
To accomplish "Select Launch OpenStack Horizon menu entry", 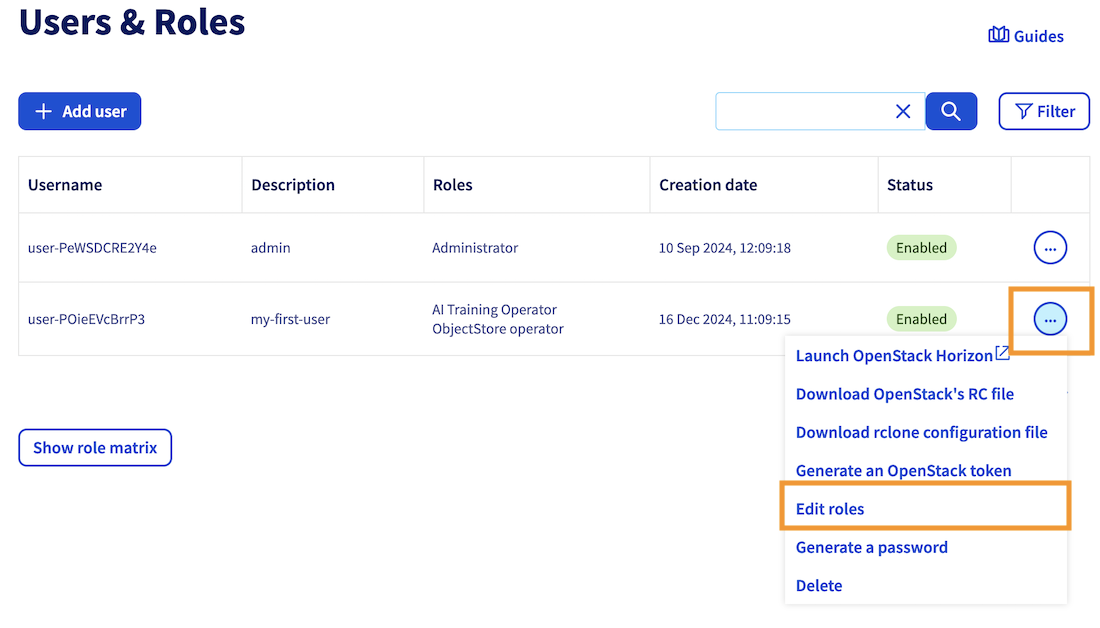I will tap(893, 356).
